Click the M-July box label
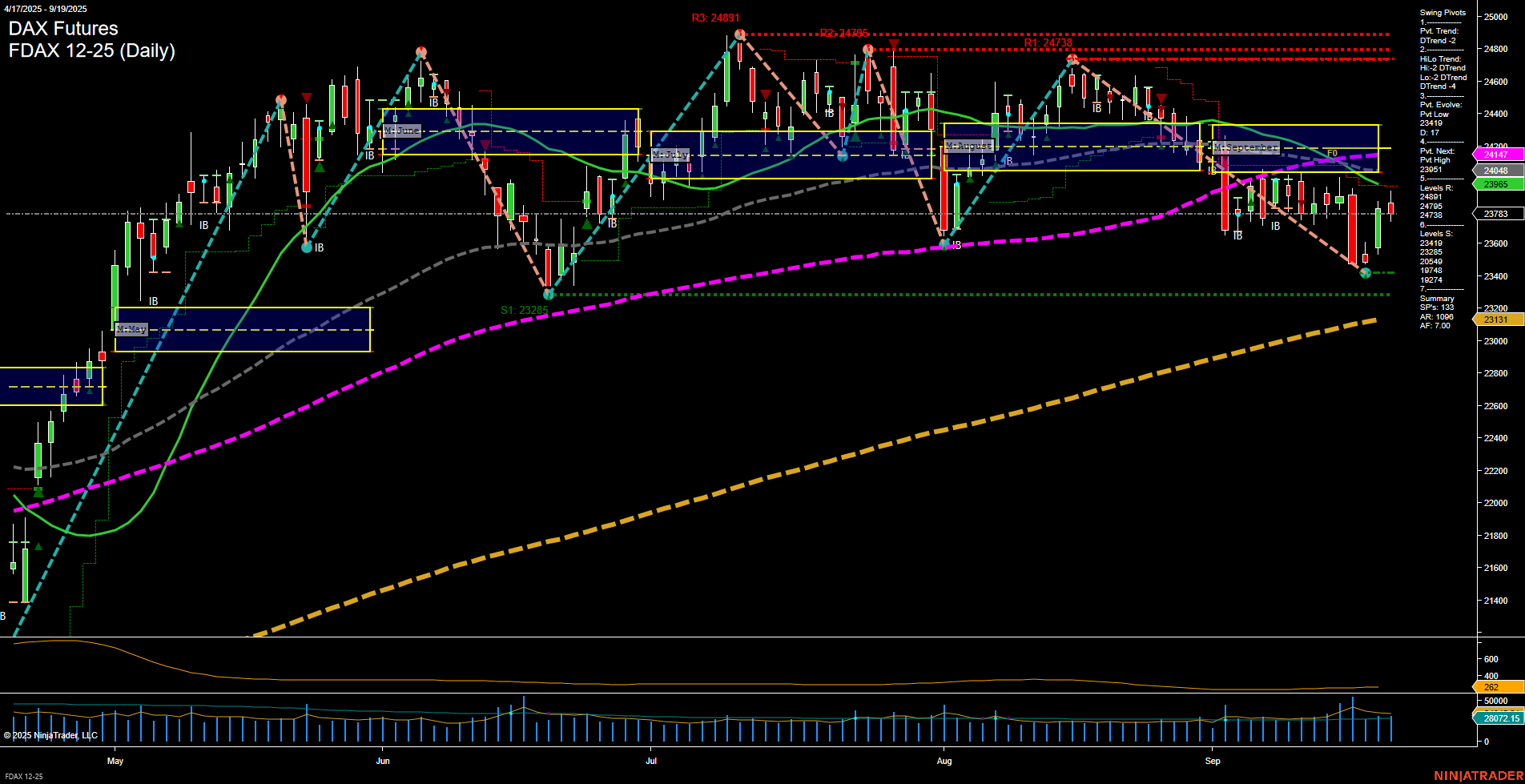 click(x=671, y=154)
